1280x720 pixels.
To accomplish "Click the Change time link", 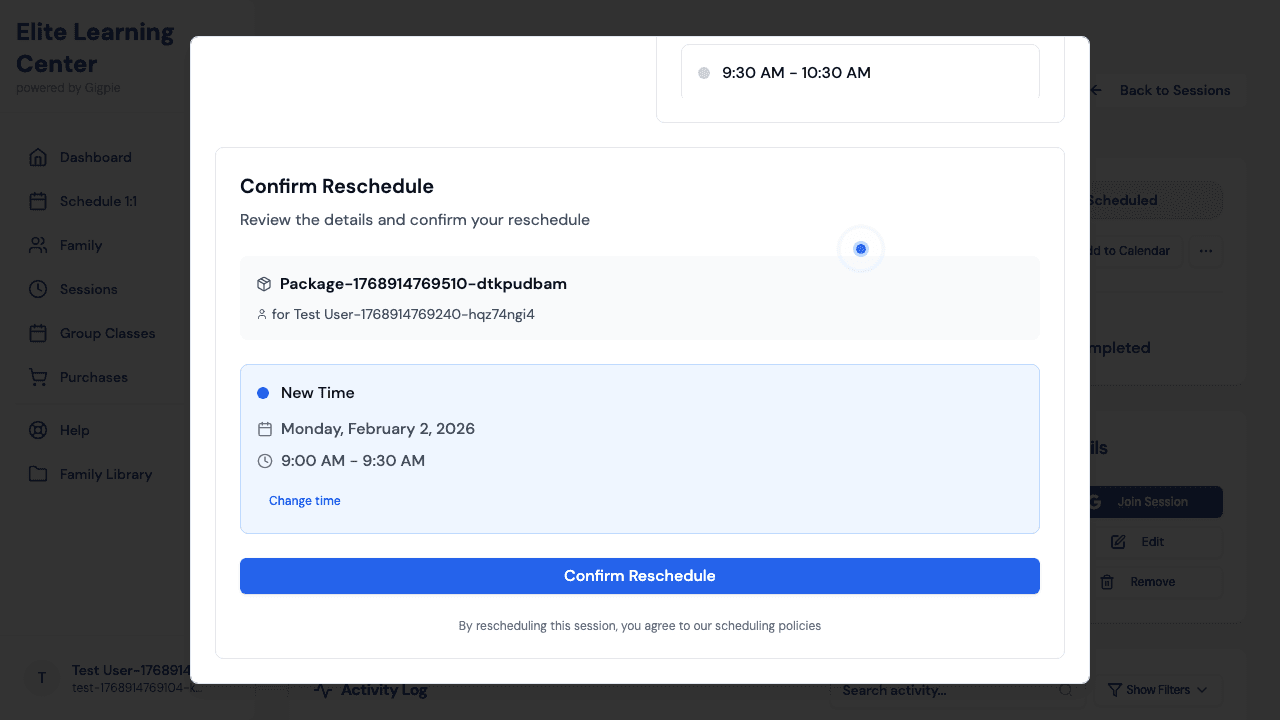I will (x=304, y=500).
